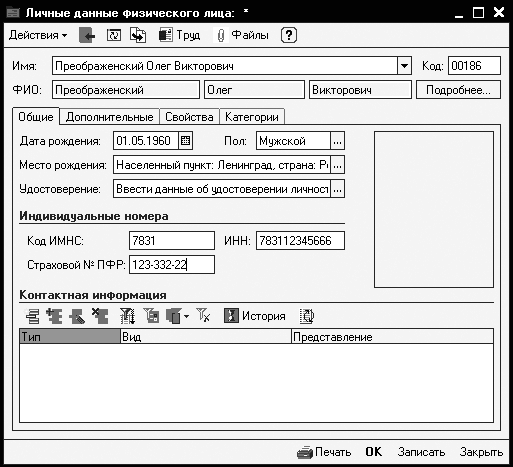Click the green back-arrow toolbar icon
Viewport: 513px width, 467px height.
pyautogui.click(x=87, y=35)
